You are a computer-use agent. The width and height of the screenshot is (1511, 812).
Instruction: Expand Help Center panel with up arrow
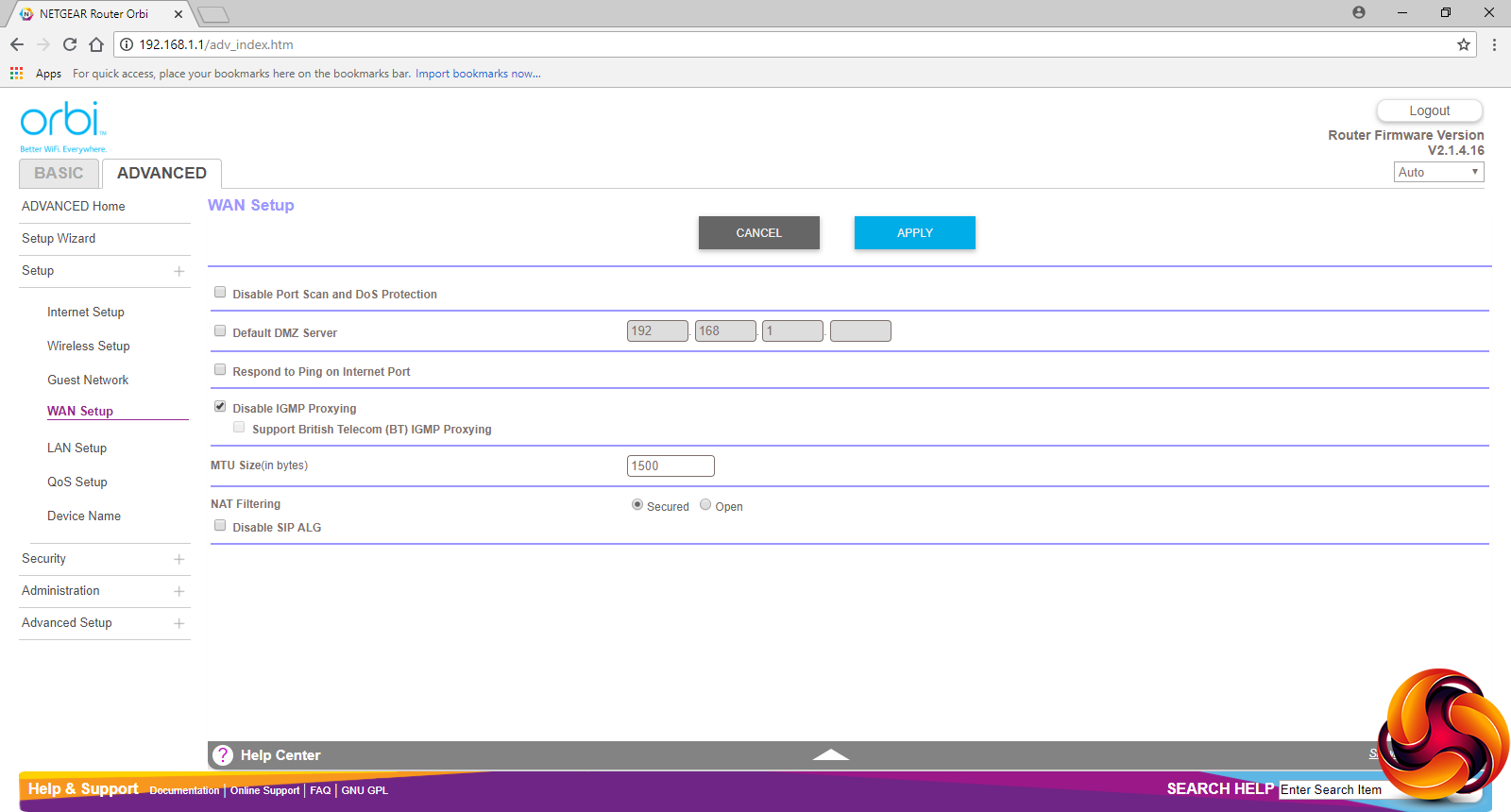[x=831, y=754]
